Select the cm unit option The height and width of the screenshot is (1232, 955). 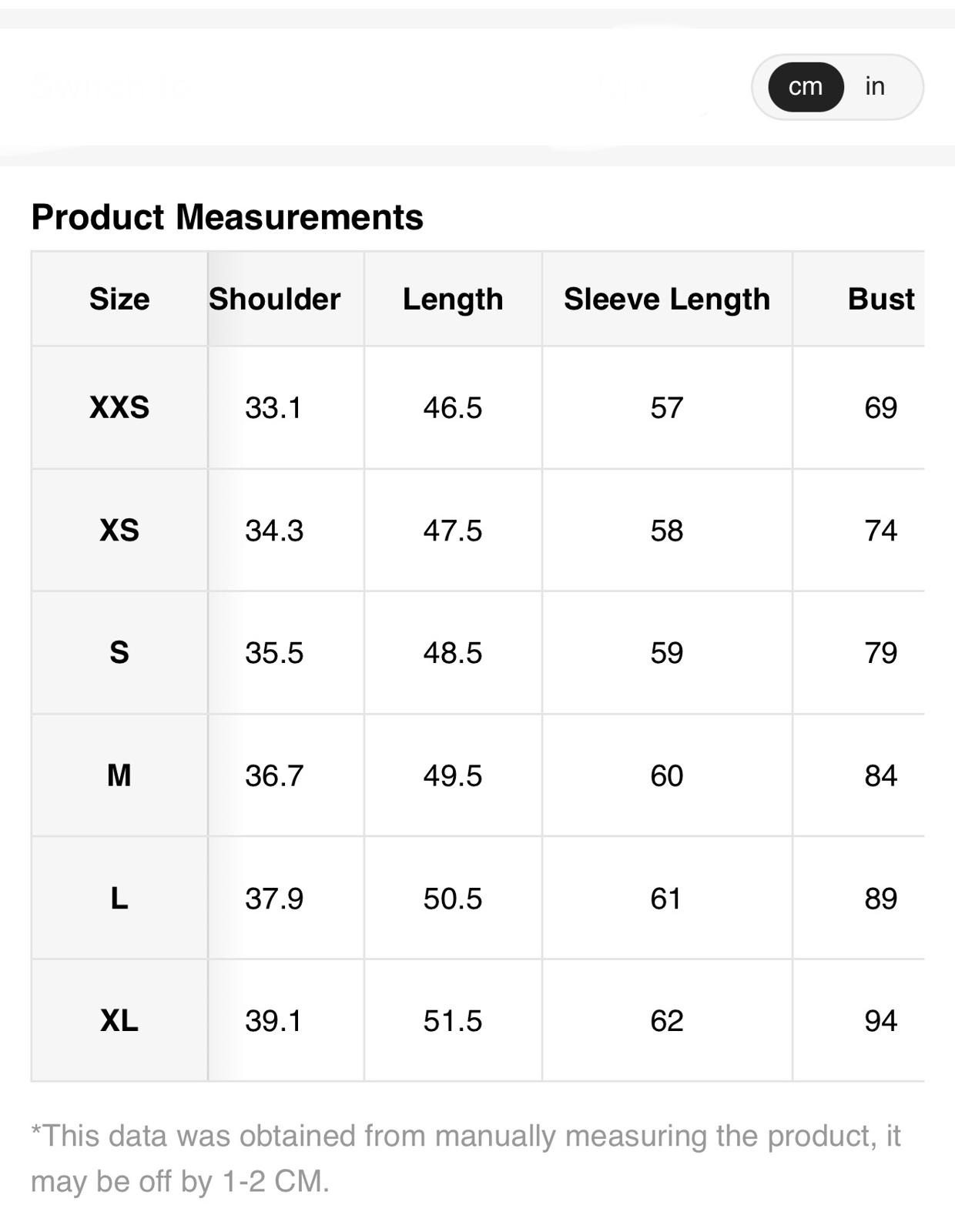click(x=805, y=86)
